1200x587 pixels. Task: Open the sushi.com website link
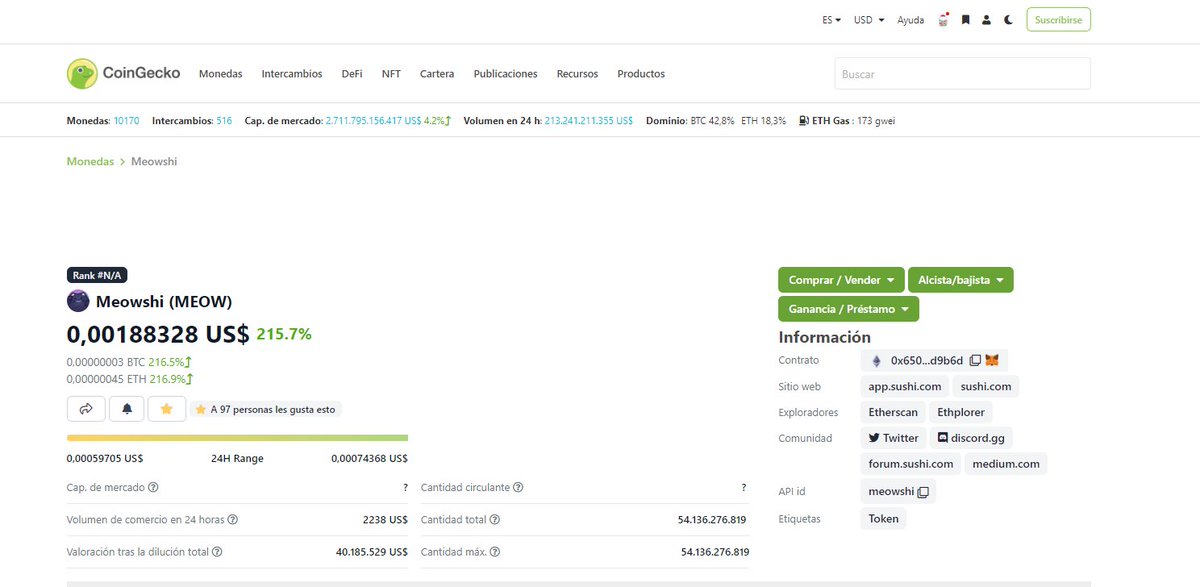coord(986,386)
